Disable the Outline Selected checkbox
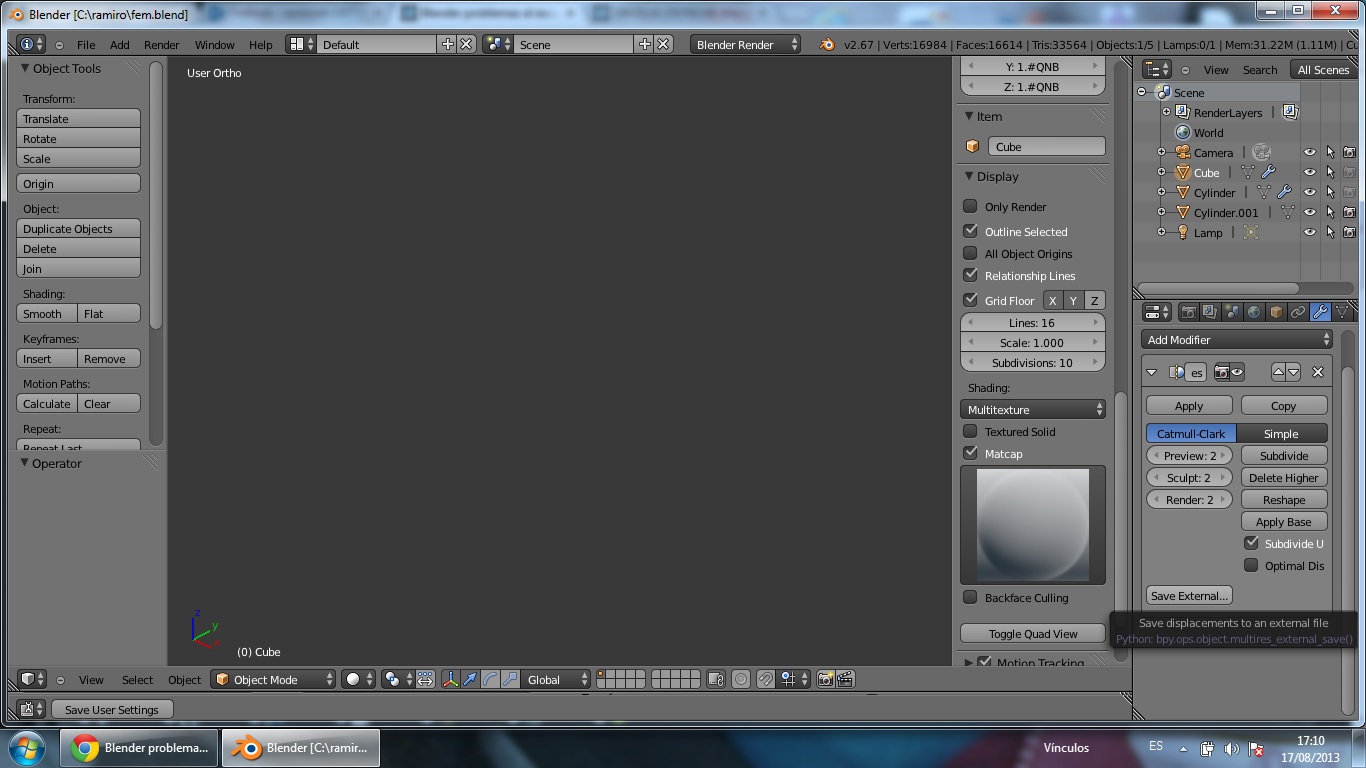 point(970,231)
